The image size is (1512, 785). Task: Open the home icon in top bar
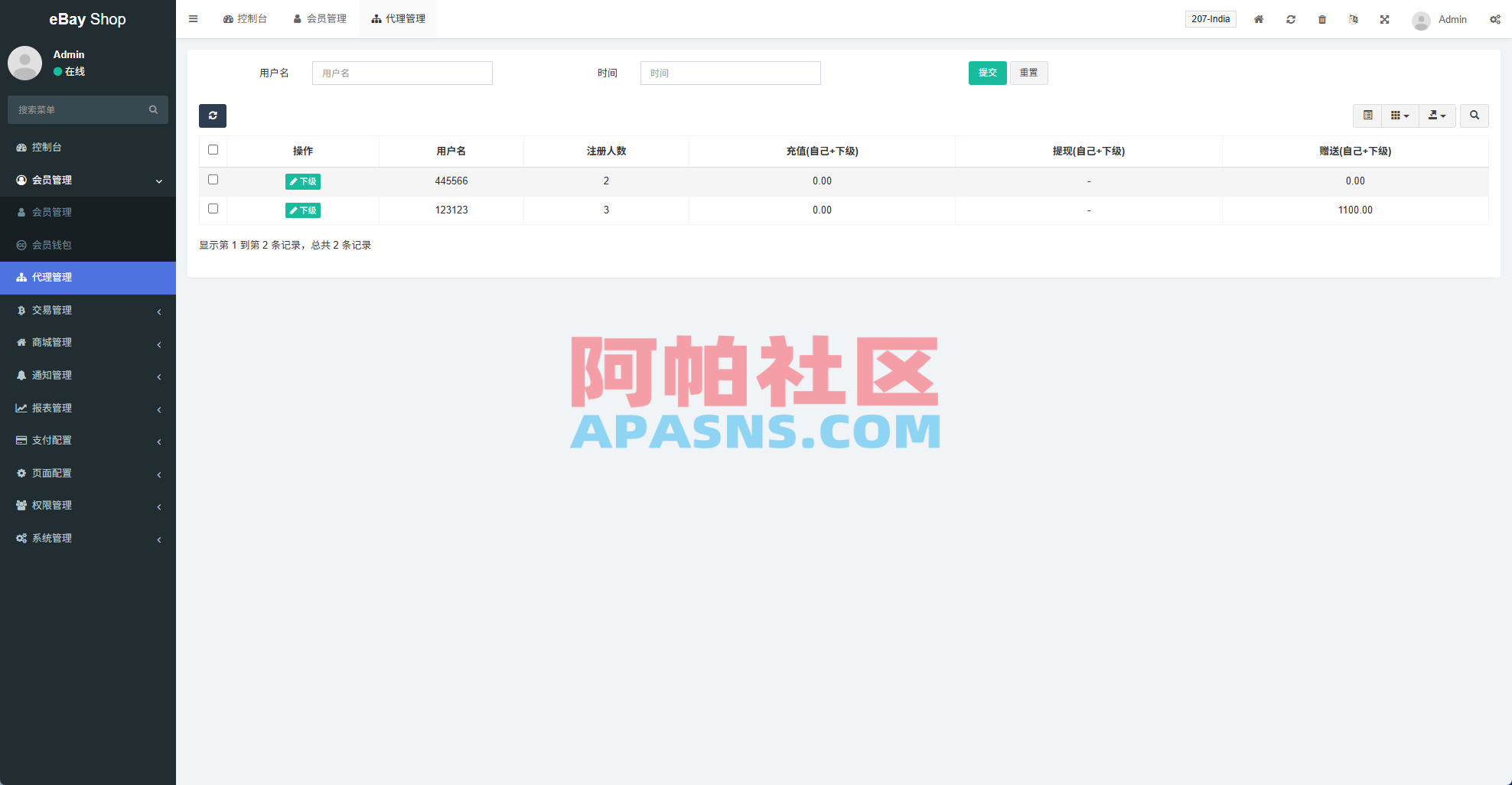[x=1259, y=19]
